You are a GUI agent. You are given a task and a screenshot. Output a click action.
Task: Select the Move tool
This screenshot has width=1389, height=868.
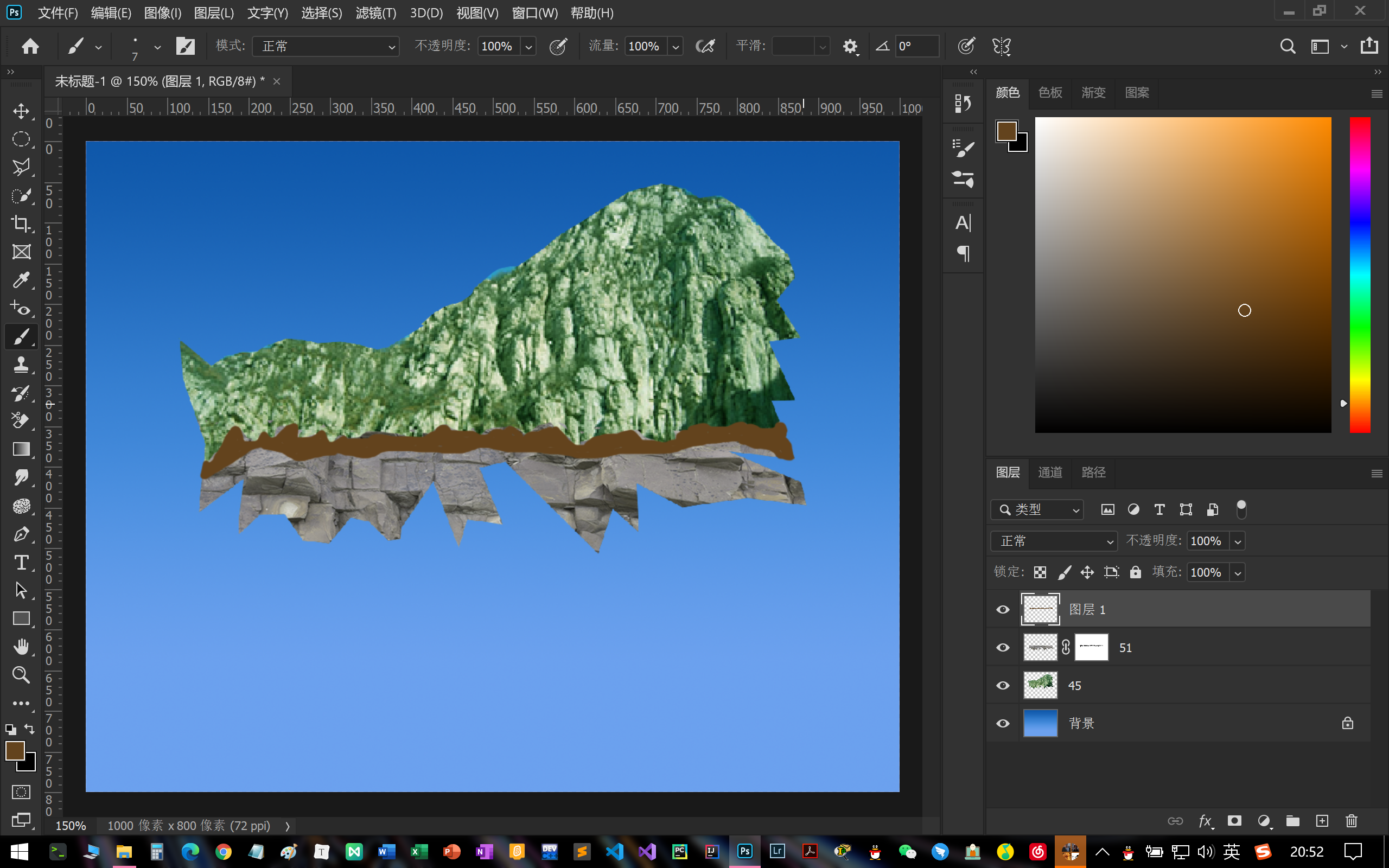coord(21,111)
